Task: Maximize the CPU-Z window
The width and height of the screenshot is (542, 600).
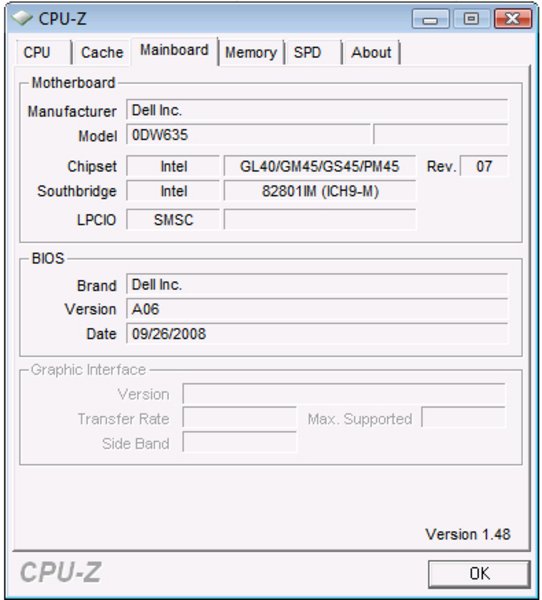Action: point(472,19)
